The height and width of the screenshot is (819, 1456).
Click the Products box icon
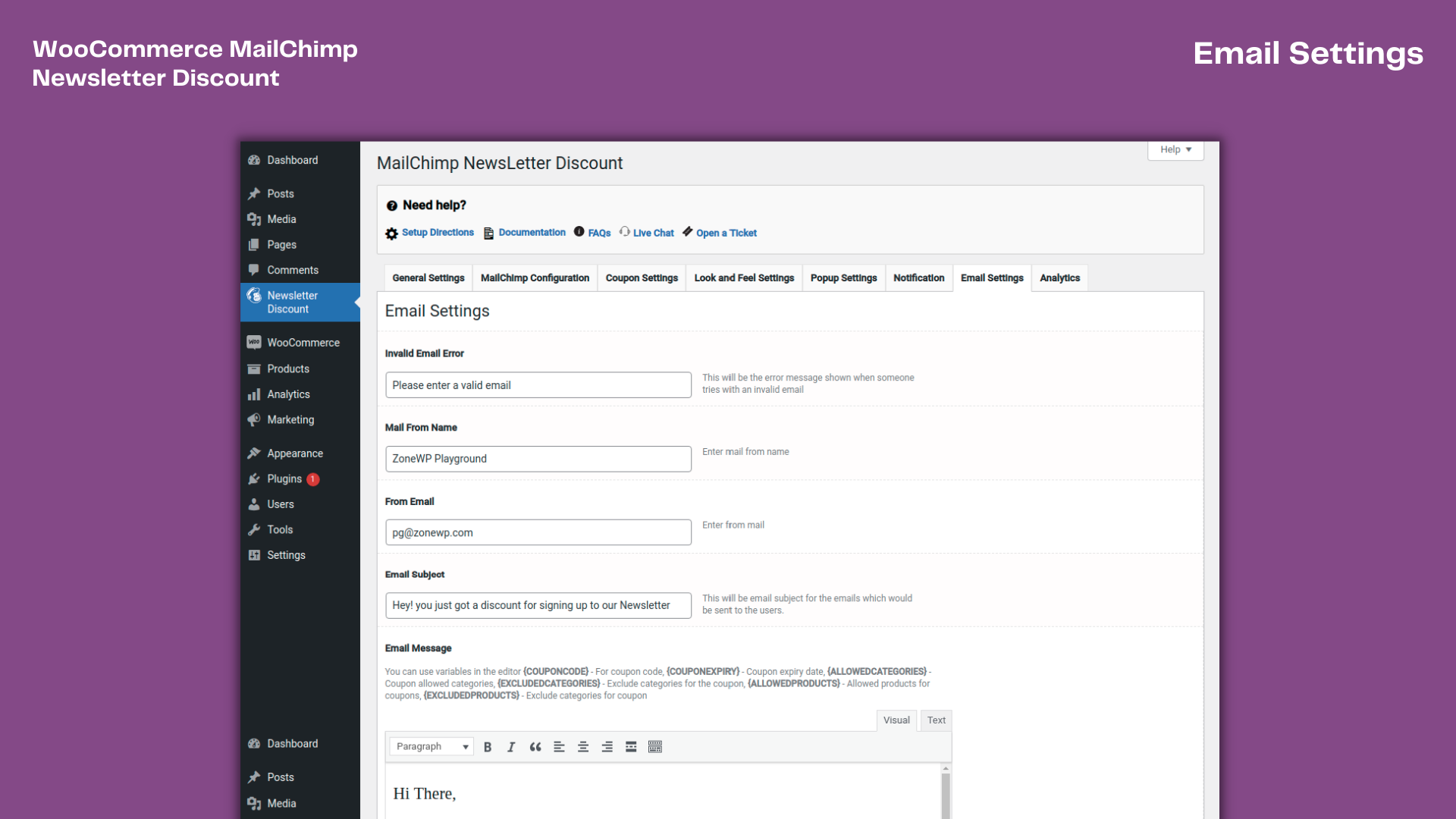point(254,369)
